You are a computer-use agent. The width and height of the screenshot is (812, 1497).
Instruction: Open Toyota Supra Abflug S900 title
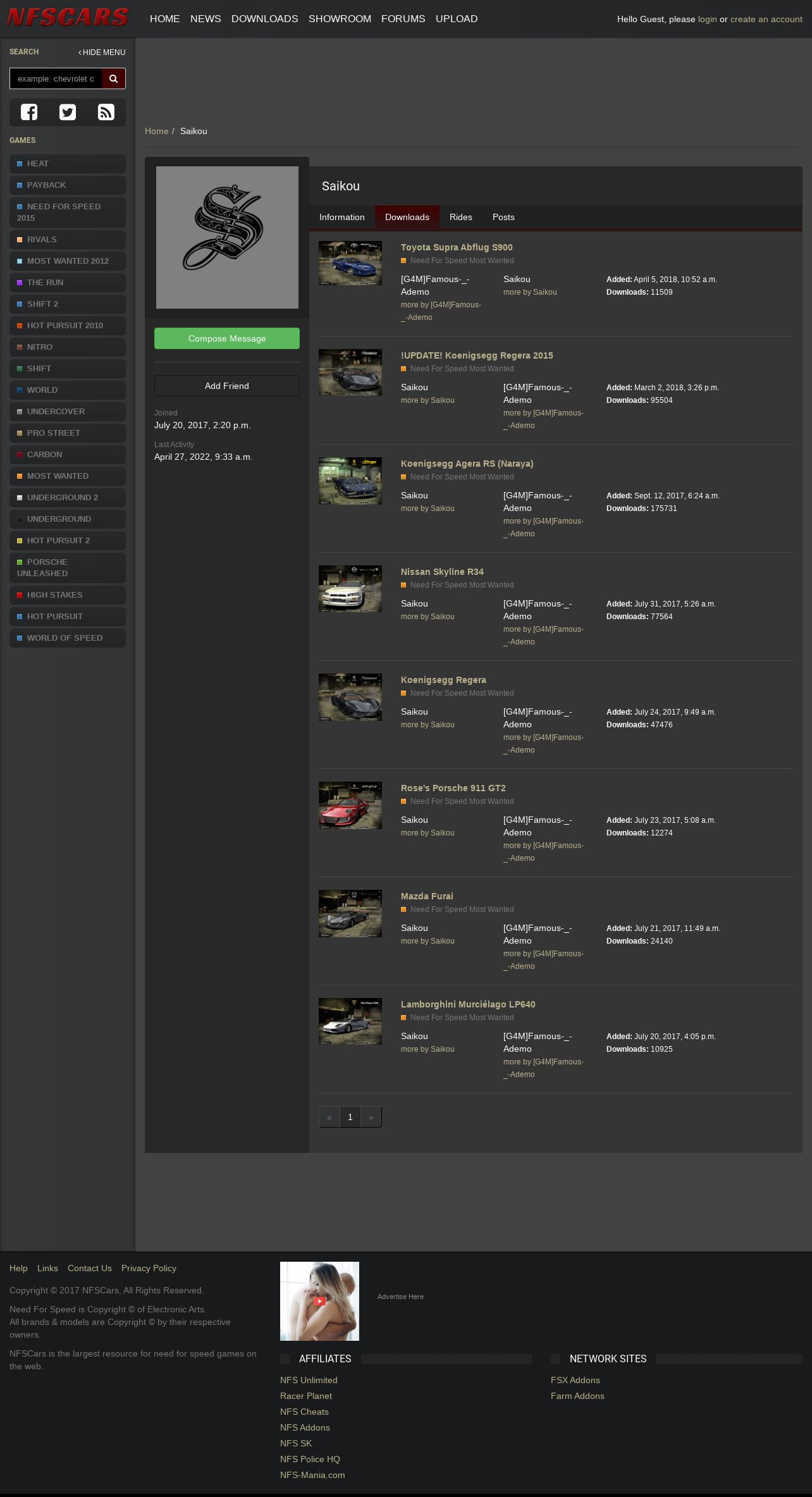click(457, 247)
